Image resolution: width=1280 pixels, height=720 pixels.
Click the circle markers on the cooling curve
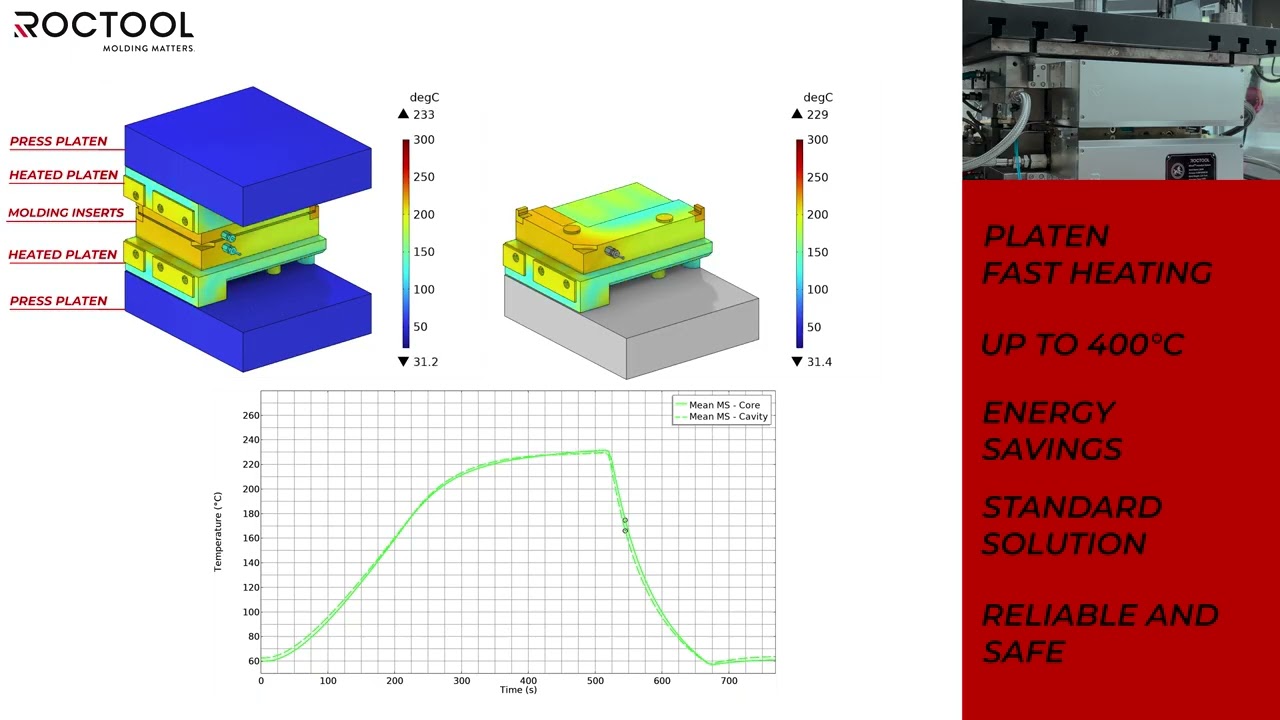point(625,525)
